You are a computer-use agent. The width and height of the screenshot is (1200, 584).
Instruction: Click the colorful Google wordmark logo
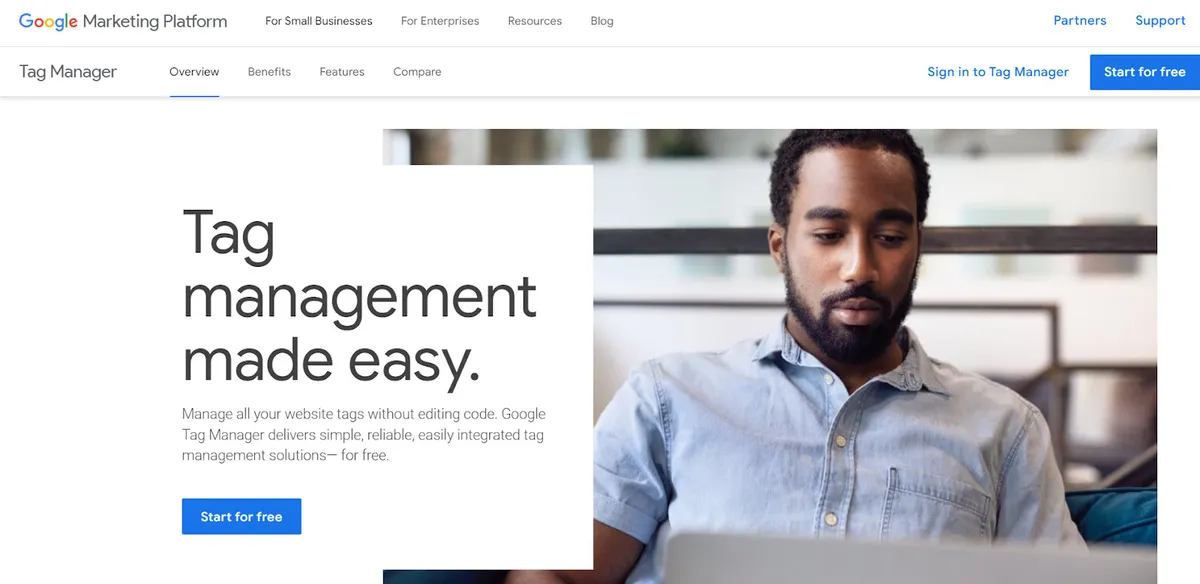pyautogui.click(x=48, y=21)
